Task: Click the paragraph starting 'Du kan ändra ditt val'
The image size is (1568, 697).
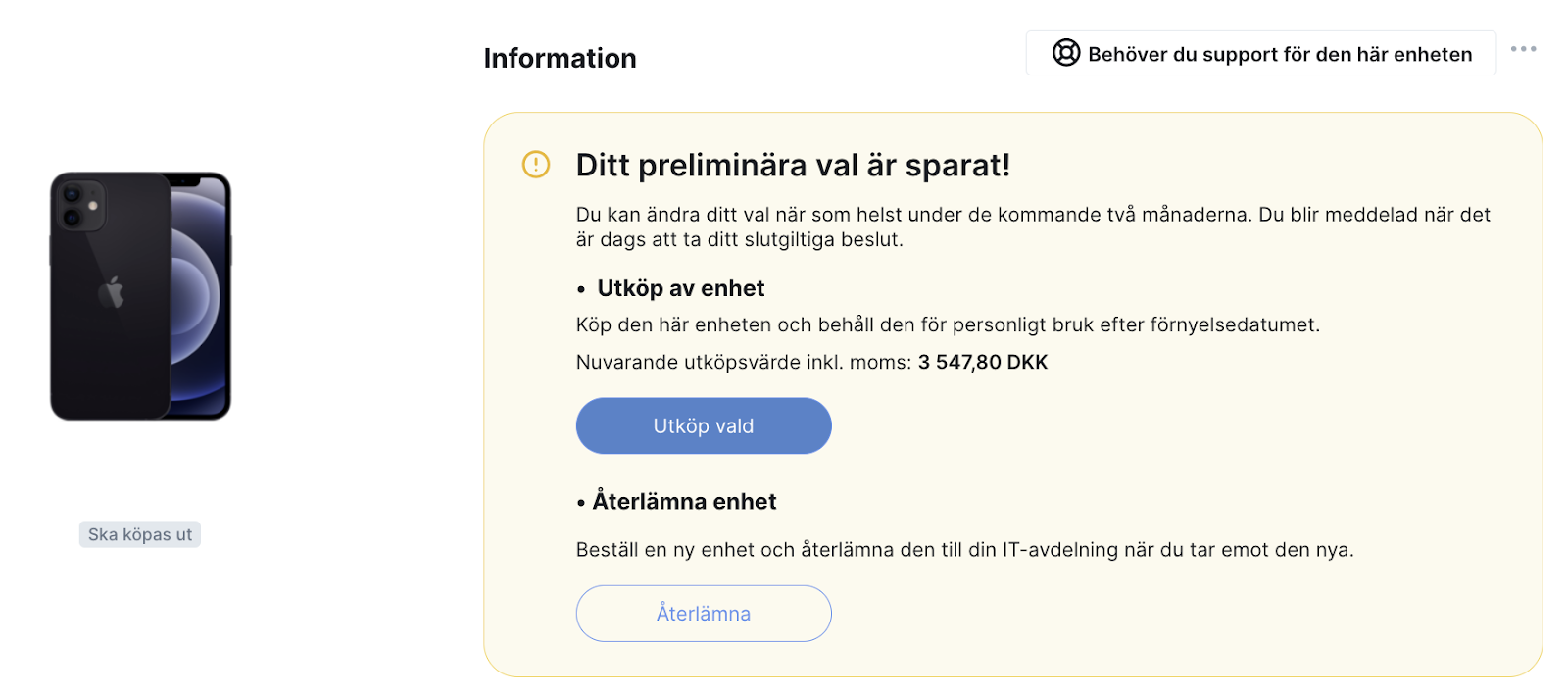Action: click(1033, 226)
